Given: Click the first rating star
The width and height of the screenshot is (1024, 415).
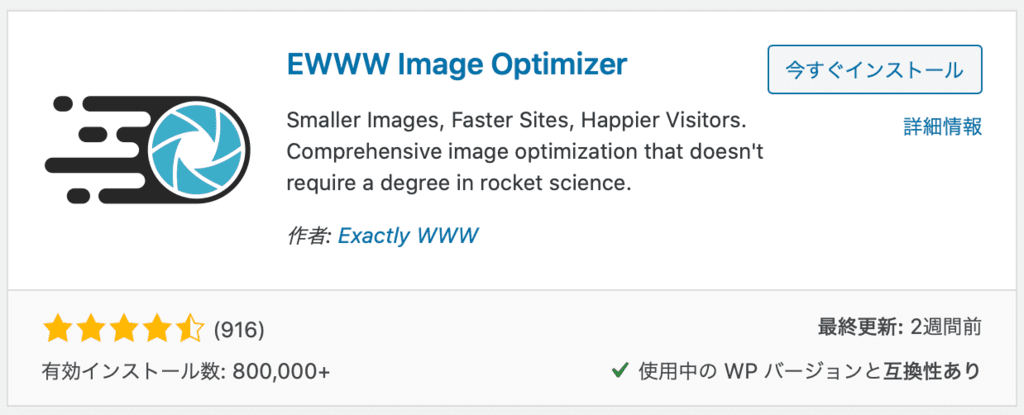Looking at the screenshot, I should coord(58,328).
